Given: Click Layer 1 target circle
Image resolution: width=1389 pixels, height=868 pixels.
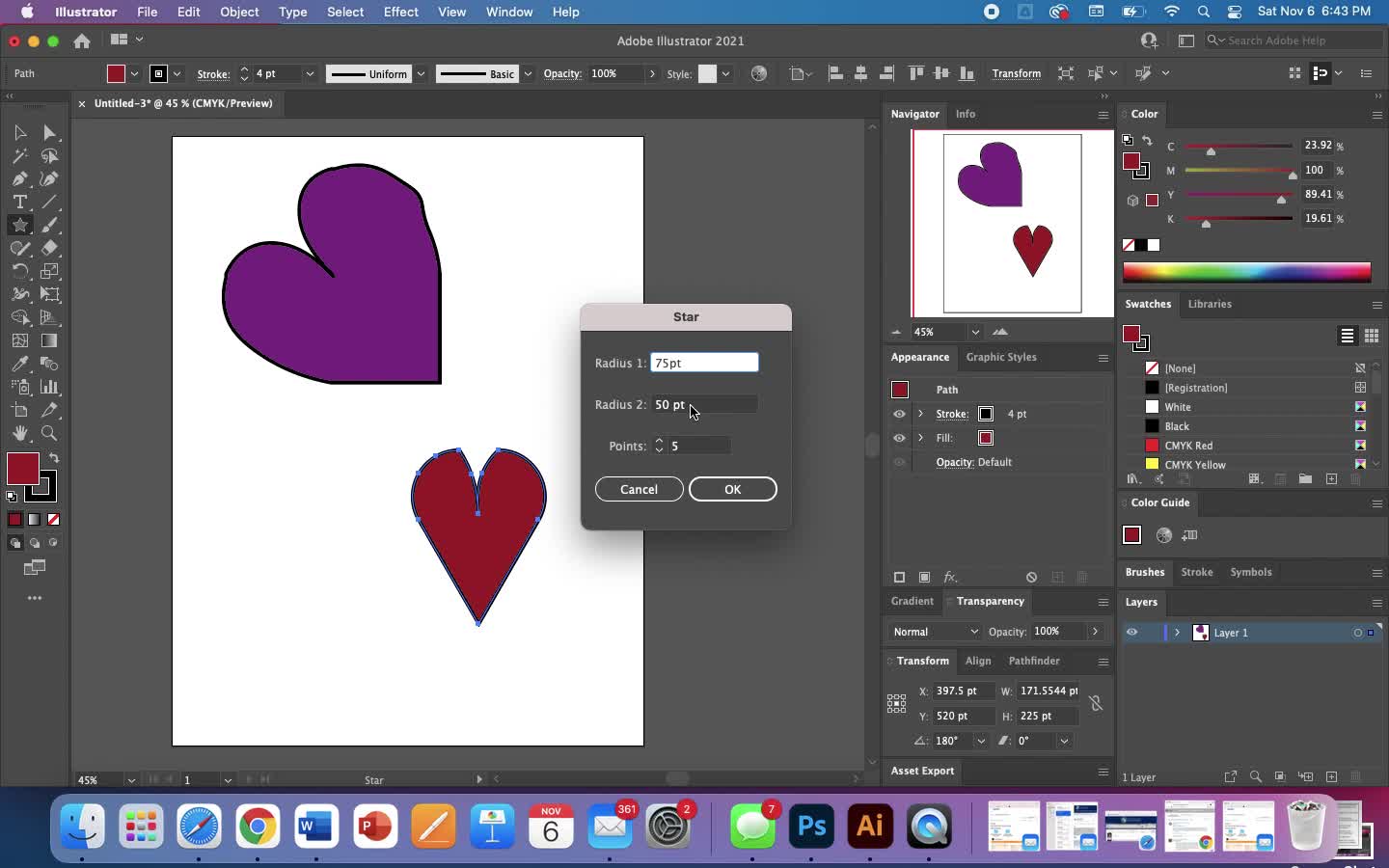Looking at the screenshot, I should [x=1357, y=633].
